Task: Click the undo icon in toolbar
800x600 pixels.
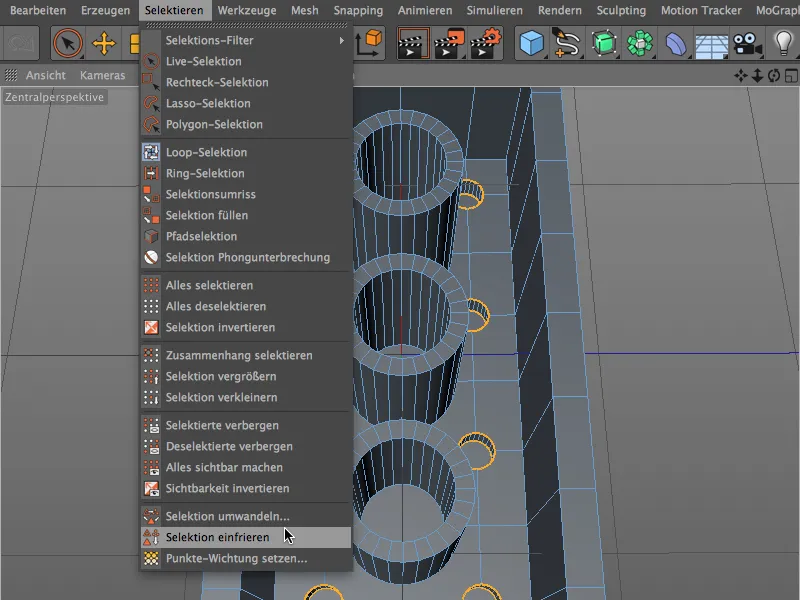Action: click(21, 43)
